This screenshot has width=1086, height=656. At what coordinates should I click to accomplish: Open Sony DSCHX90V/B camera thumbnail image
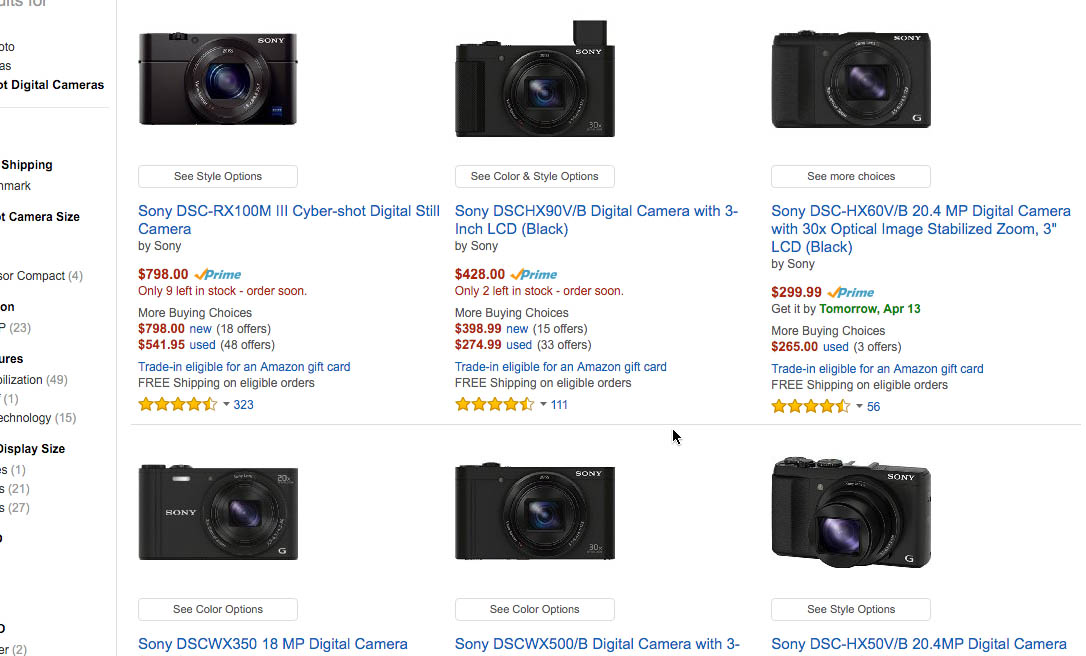point(535,80)
